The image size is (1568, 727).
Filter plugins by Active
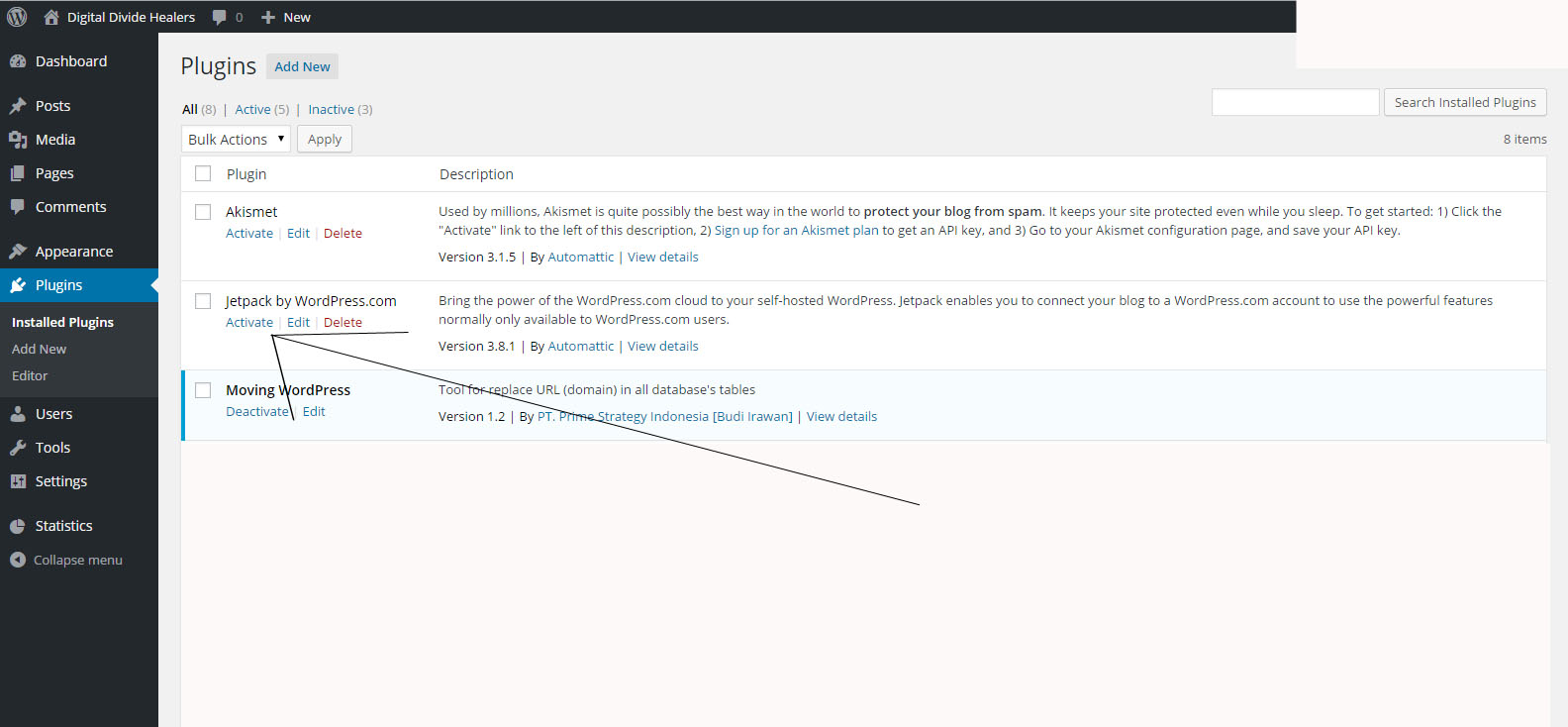[x=252, y=109]
